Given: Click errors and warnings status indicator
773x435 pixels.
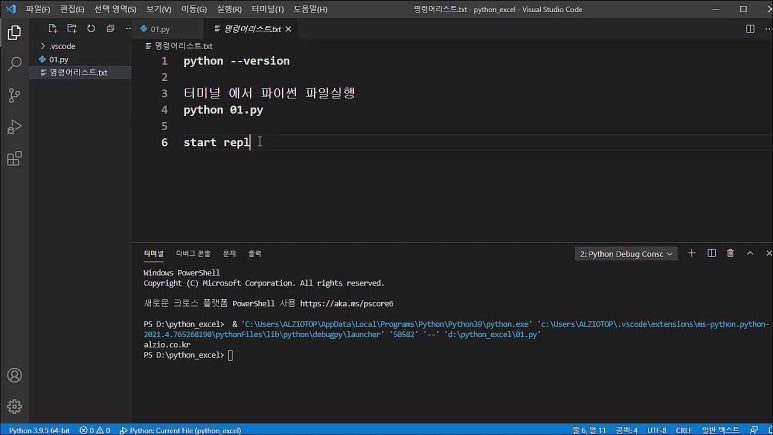Looking at the screenshot, I should pos(95,430).
